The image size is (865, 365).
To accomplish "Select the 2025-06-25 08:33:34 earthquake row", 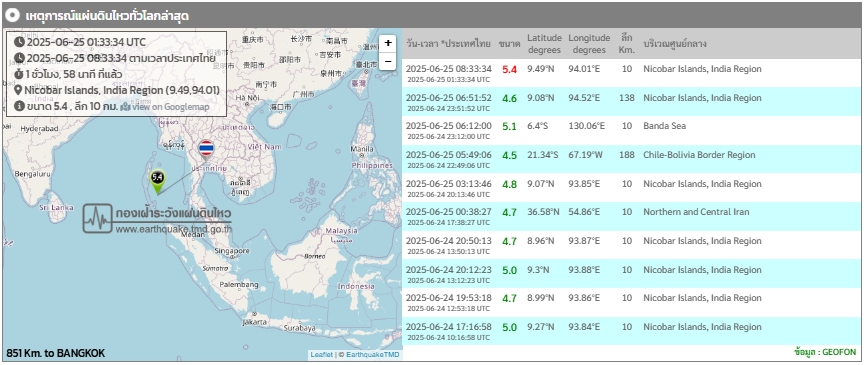I will tap(632, 73).
